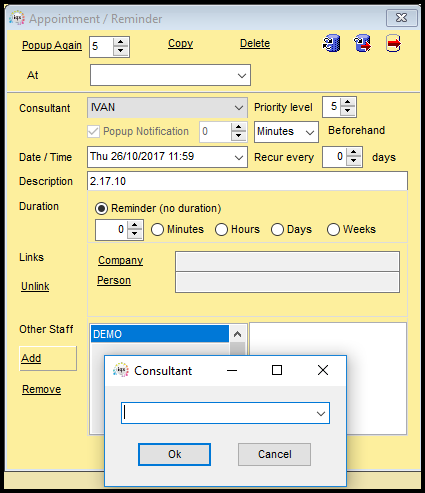
Task: Click the Copy link
Action: click(180, 43)
